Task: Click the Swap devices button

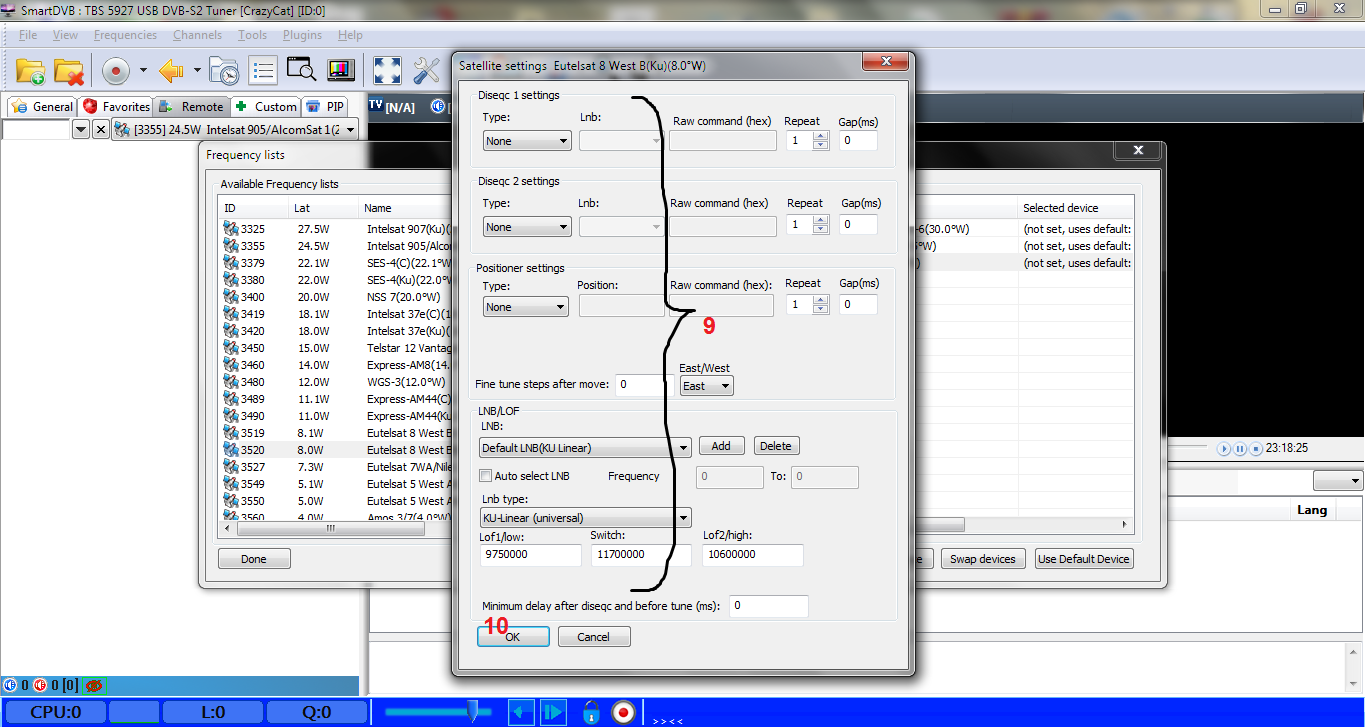Action: tap(983, 559)
